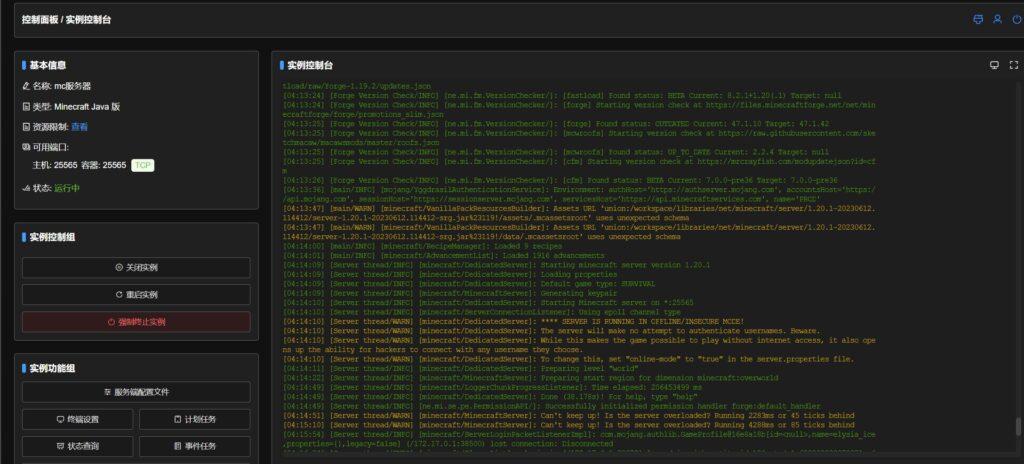1024x464 pixels.
Task: Click the 实例控制组 panel heading
Action: [52, 237]
